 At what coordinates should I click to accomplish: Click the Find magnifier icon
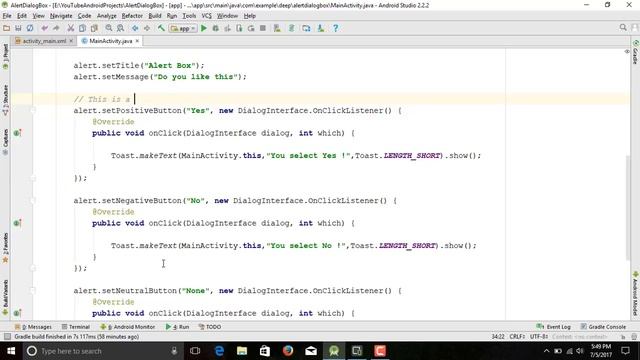point(109,28)
